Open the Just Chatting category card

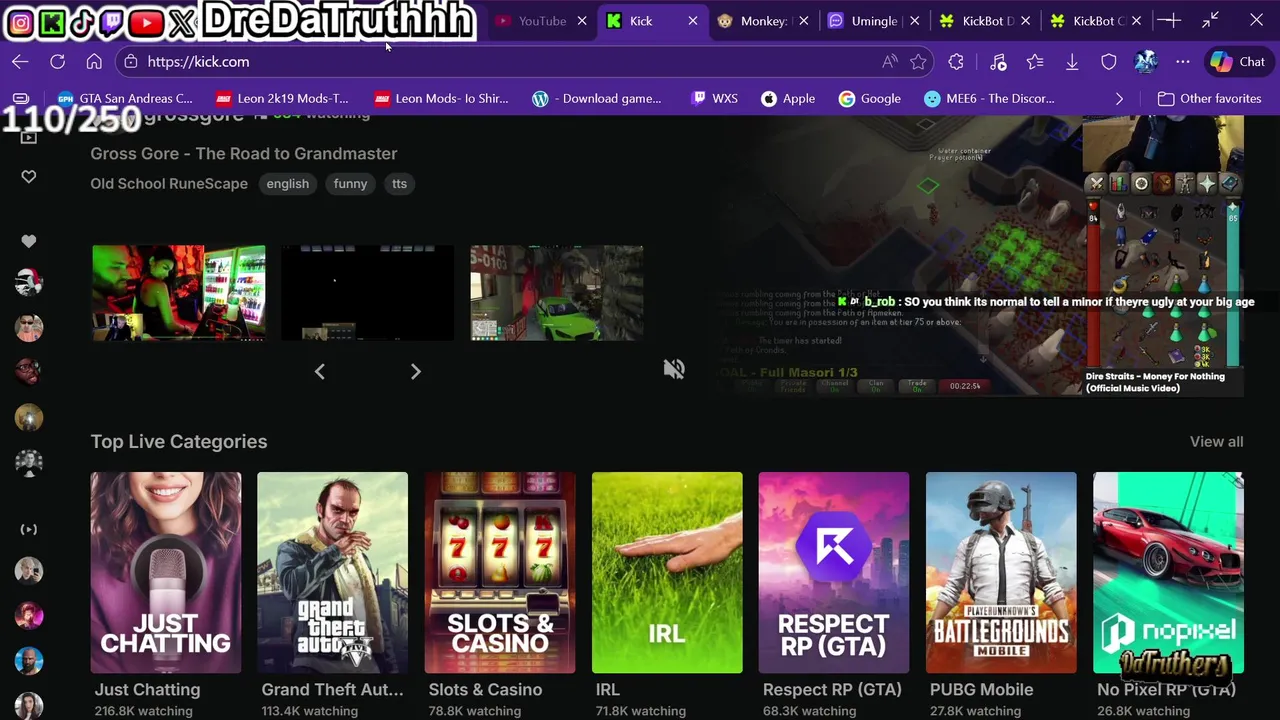(x=166, y=572)
